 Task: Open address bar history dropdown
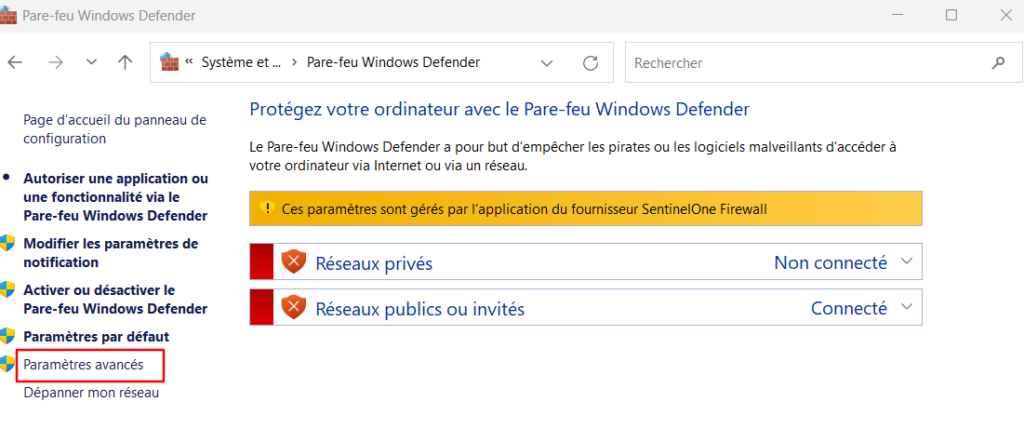click(x=547, y=62)
